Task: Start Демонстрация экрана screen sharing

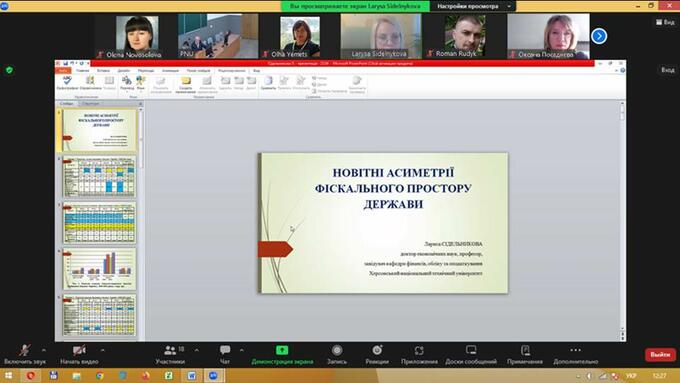Action: (282, 354)
